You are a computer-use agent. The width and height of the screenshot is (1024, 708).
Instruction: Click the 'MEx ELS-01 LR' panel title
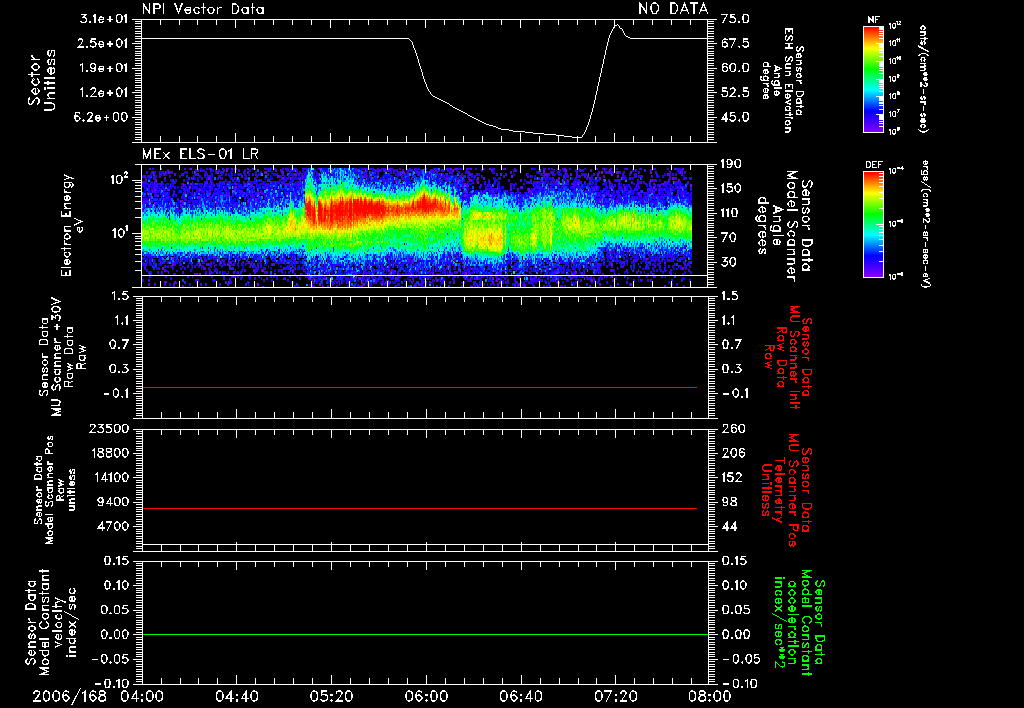tap(200, 154)
